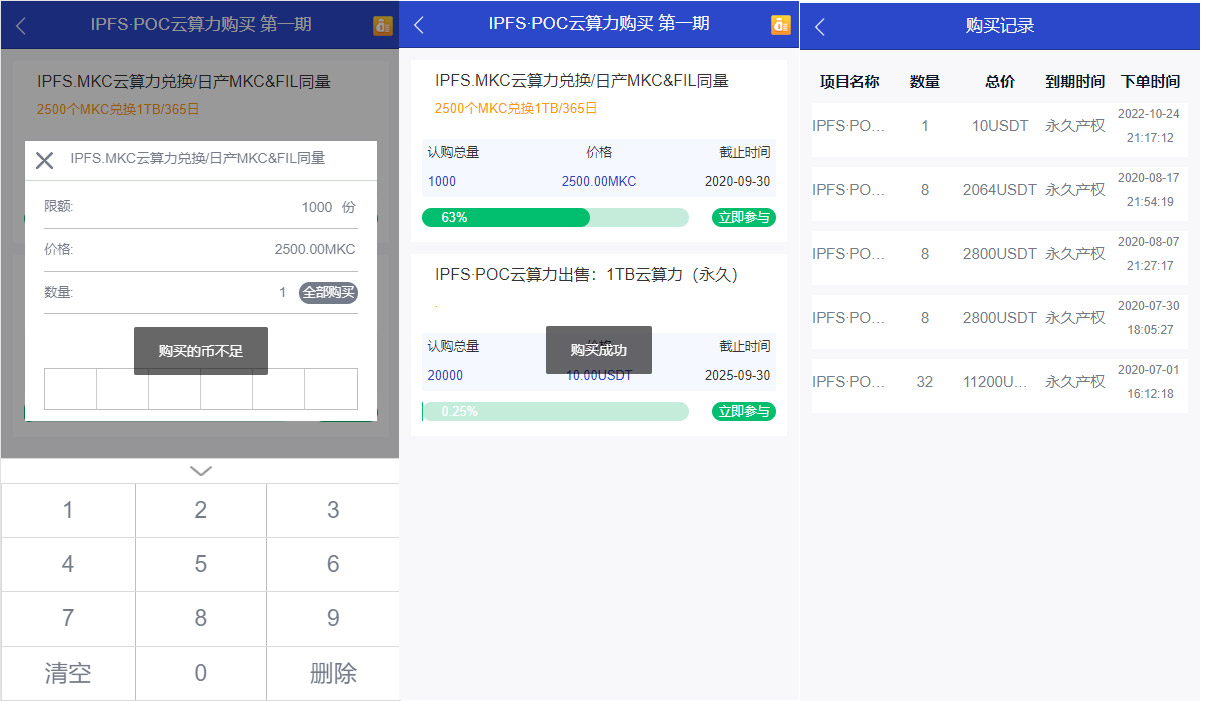Viewport: 1207px width, 701px height.
Task: Click the 2020-09-30 deadline date
Action: [x=738, y=181]
